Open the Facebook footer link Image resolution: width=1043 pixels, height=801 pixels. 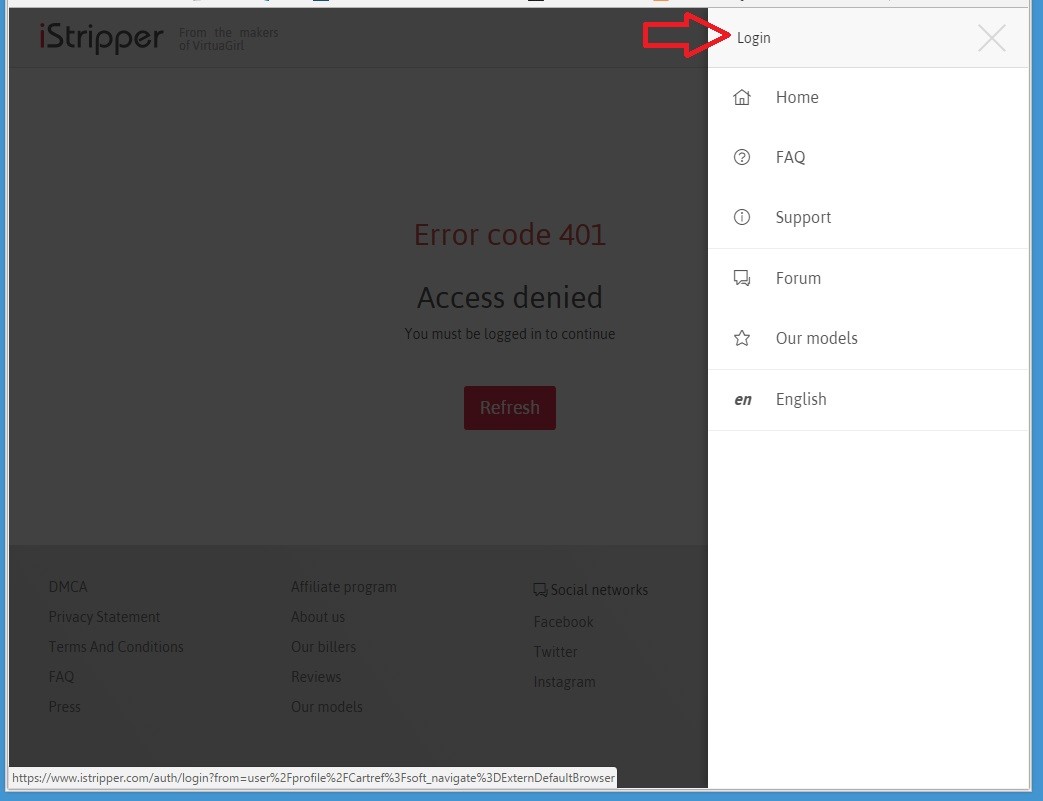(563, 622)
